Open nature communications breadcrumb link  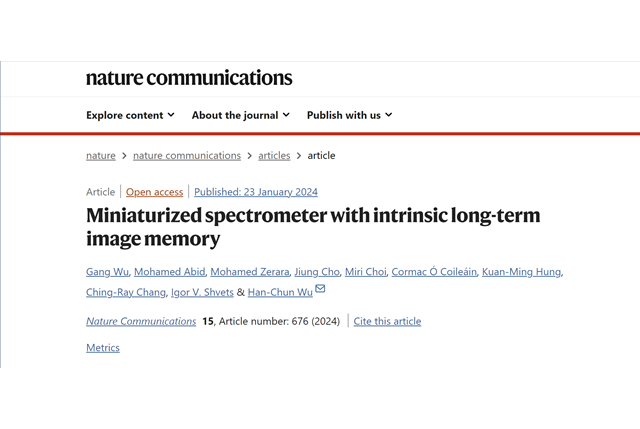(x=187, y=155)
